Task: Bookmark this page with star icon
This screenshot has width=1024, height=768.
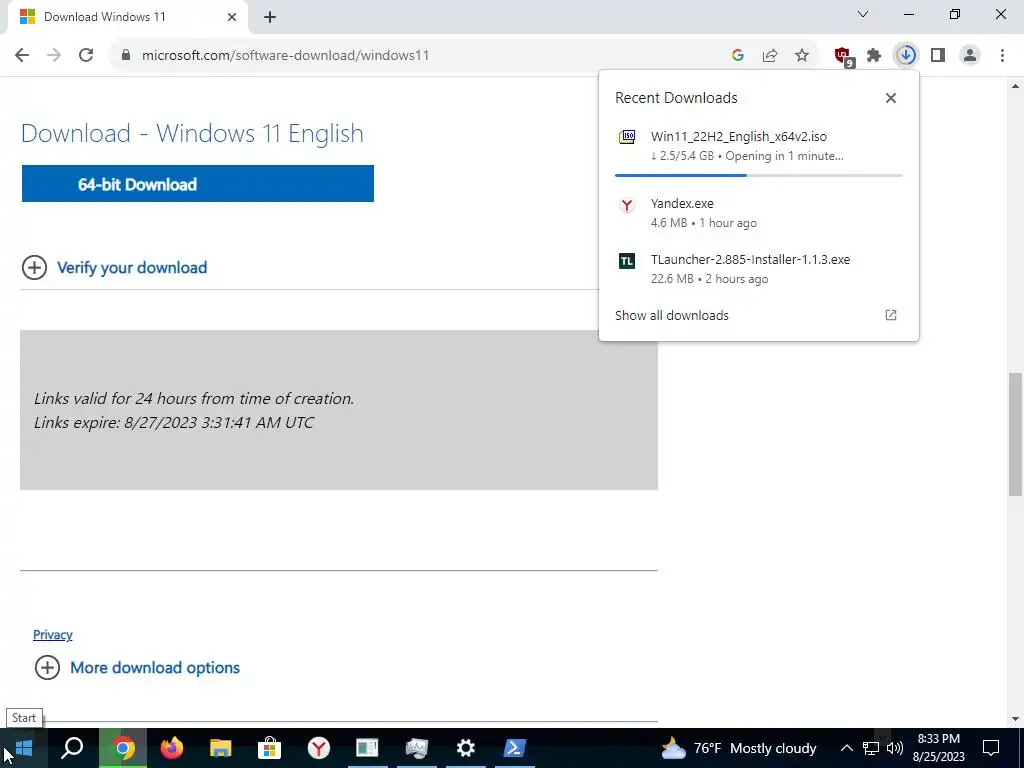Action: (802, 56)
